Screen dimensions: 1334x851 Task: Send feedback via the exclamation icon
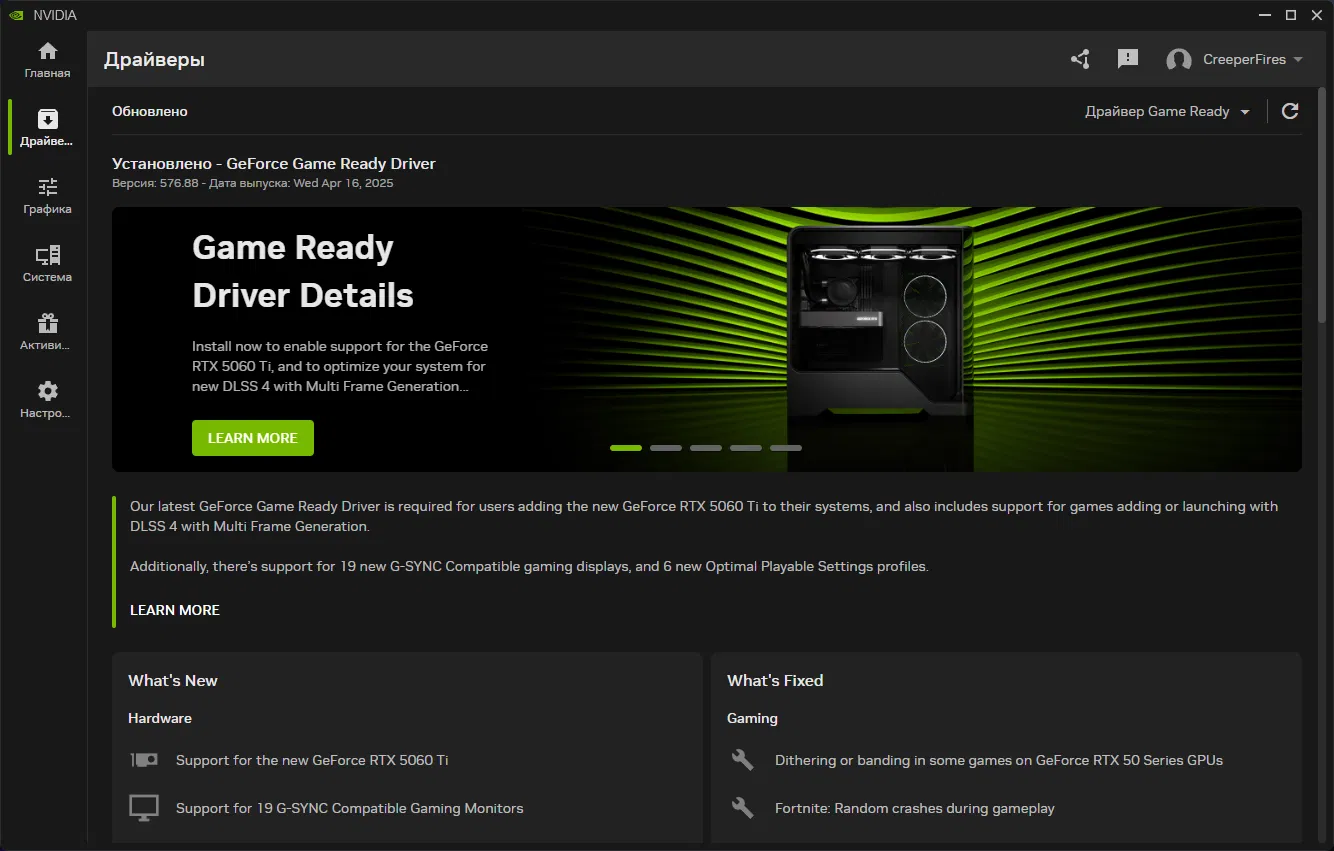(x=1128, y=59)
